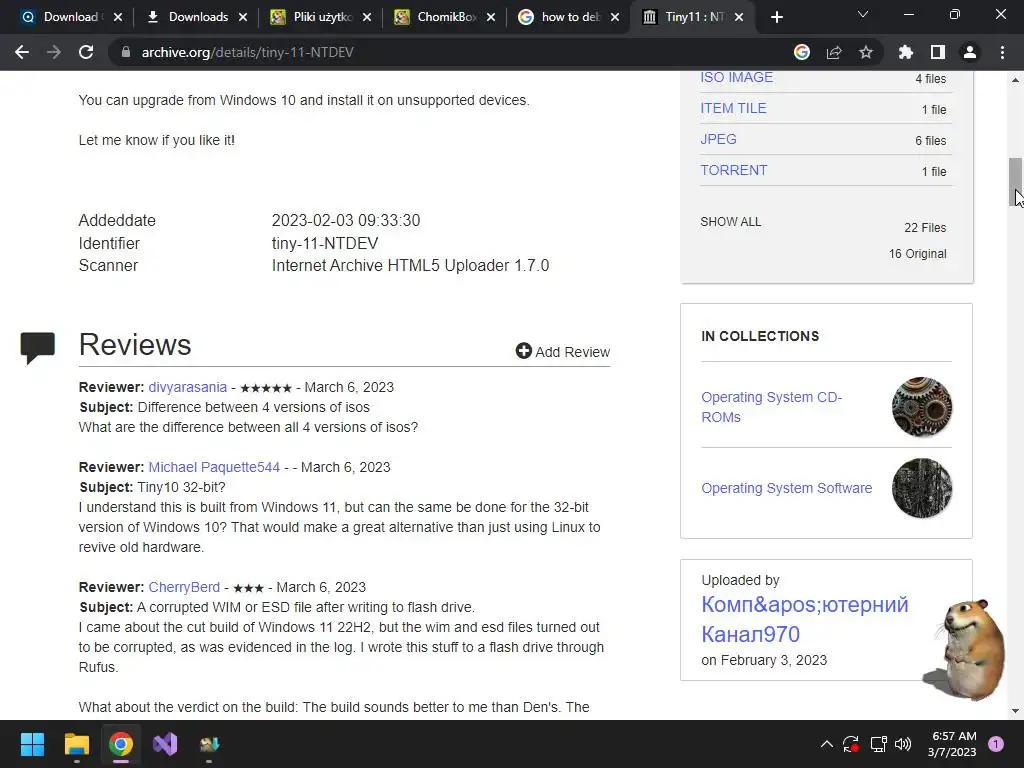
Task: Open ISO IMAGE download options
Action: coord(736,77)
